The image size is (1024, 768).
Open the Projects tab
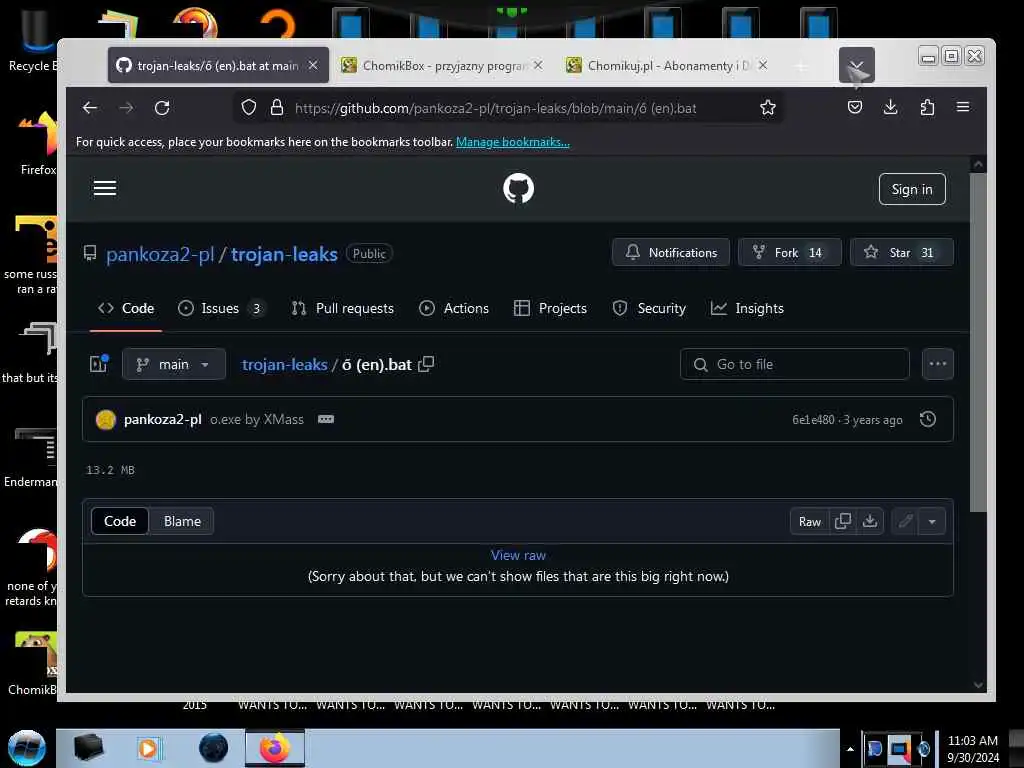point(551,308)
